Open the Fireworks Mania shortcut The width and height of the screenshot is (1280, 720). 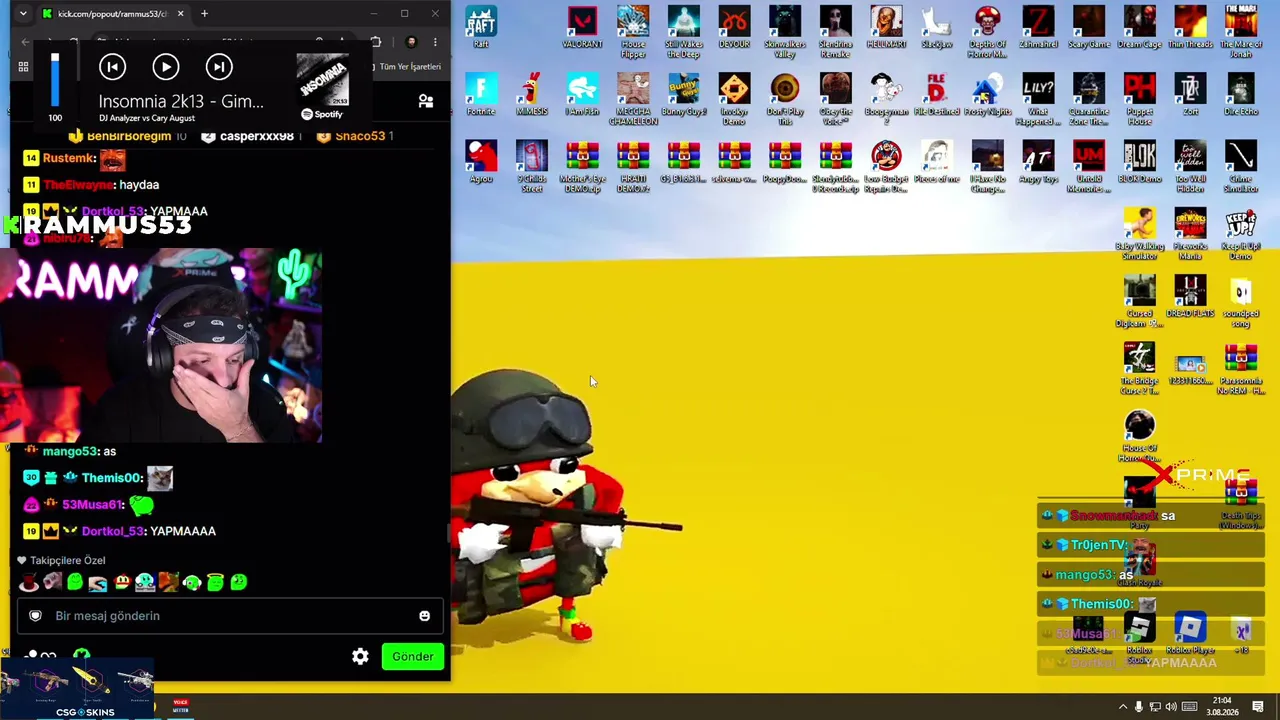pyautogui.click(x=1190, y=234)
